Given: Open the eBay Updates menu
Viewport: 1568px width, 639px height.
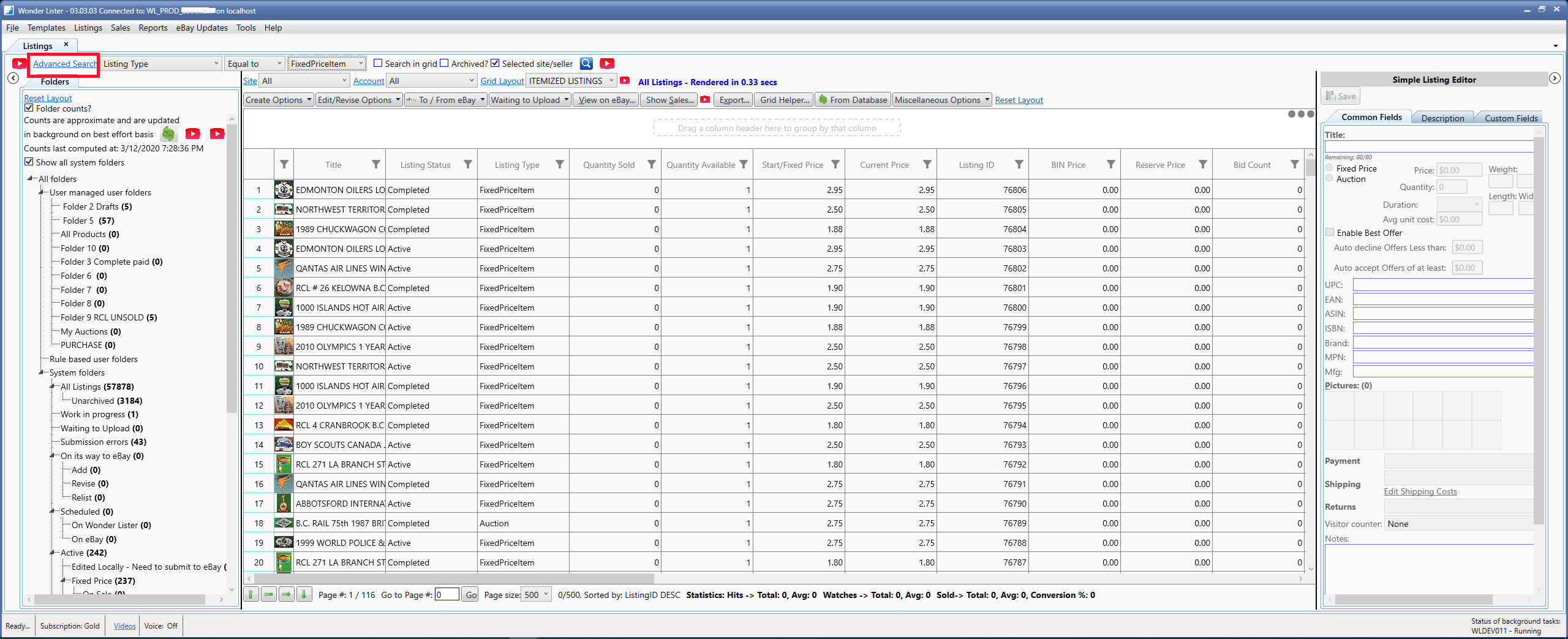Looking at the screenshot, I should pos(202,28).
